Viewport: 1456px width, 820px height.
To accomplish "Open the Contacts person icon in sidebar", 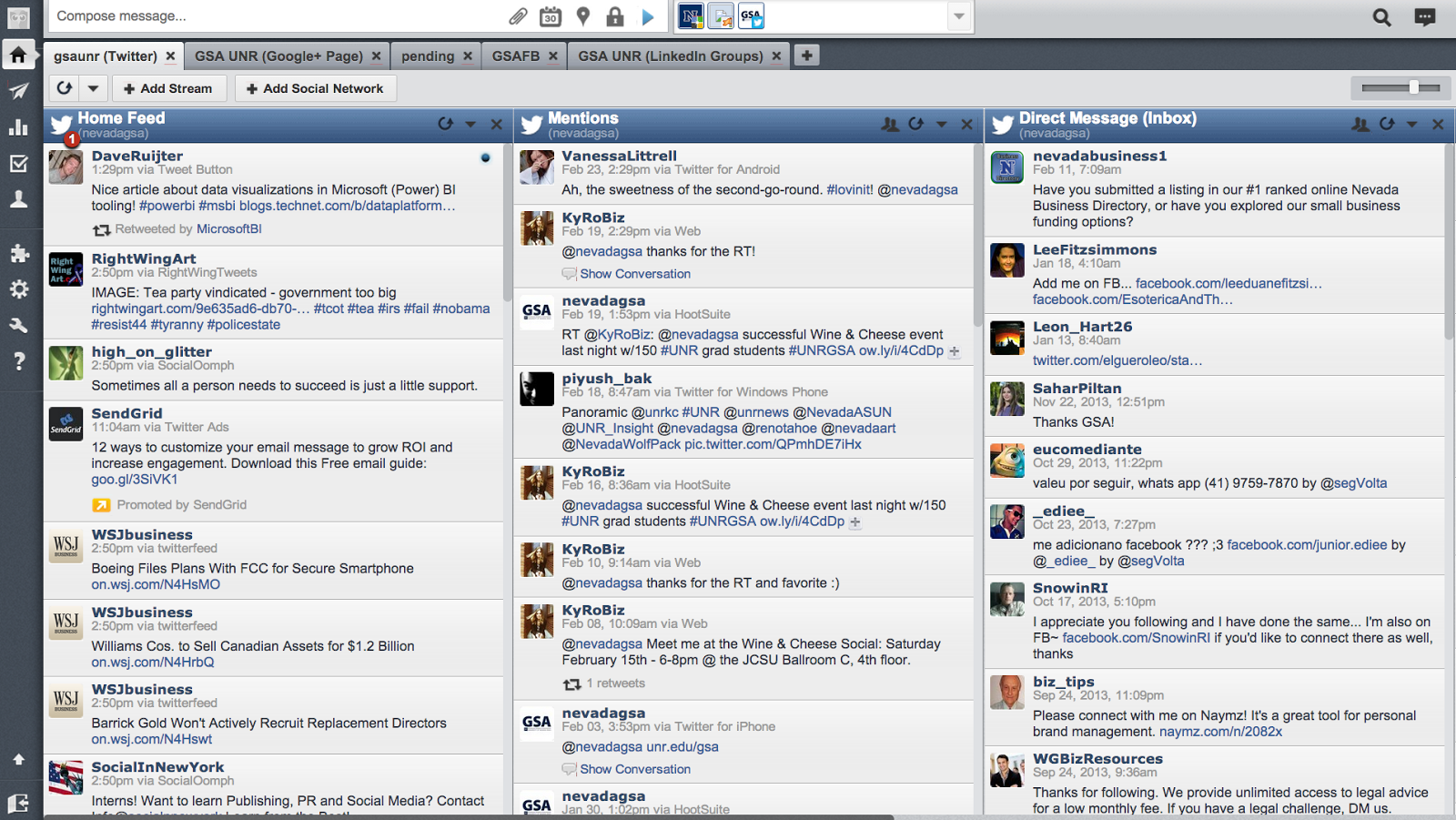I will tap(18, 199).
